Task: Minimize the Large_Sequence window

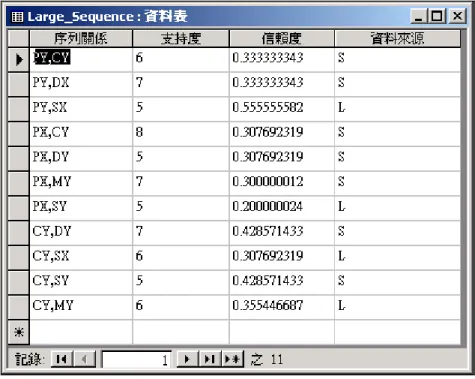Action: click(419, 16)
